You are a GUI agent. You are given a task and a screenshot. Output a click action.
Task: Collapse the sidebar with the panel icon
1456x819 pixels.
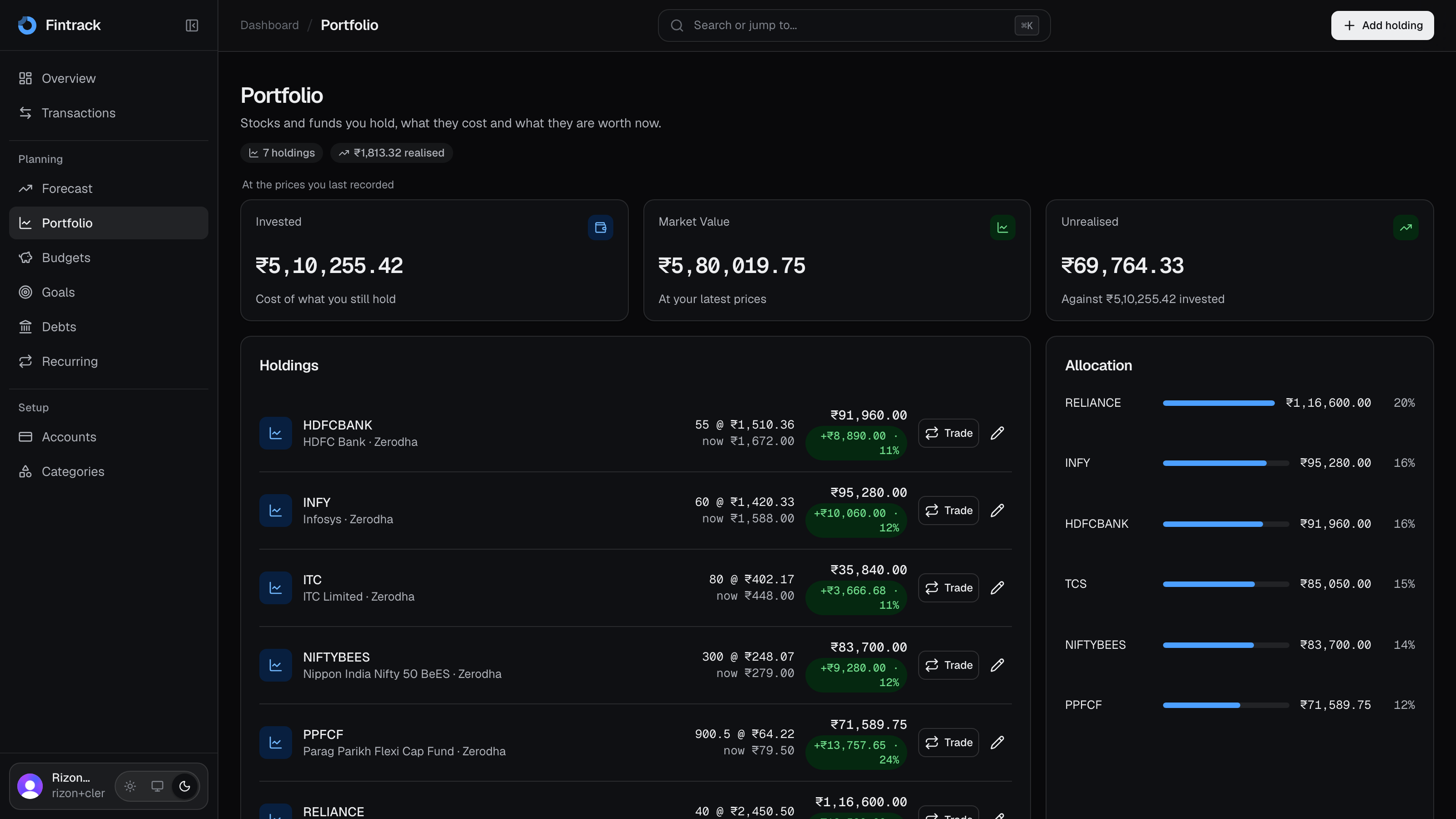(192, 25)
